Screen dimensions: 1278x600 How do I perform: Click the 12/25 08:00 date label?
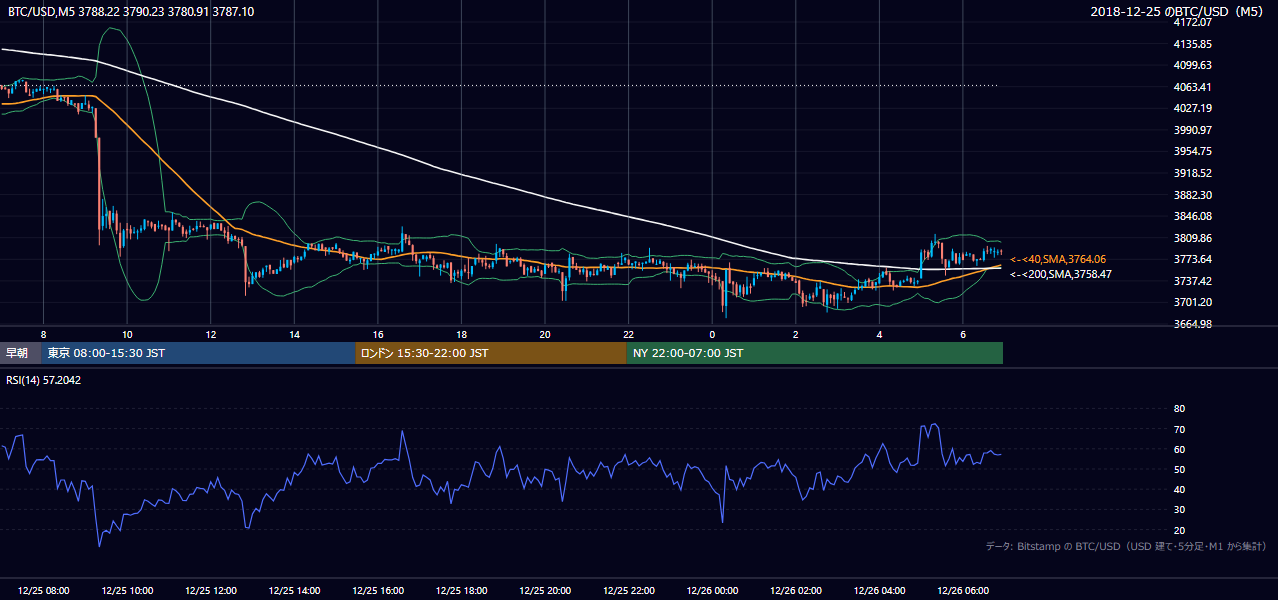click(x=43, y=591)
